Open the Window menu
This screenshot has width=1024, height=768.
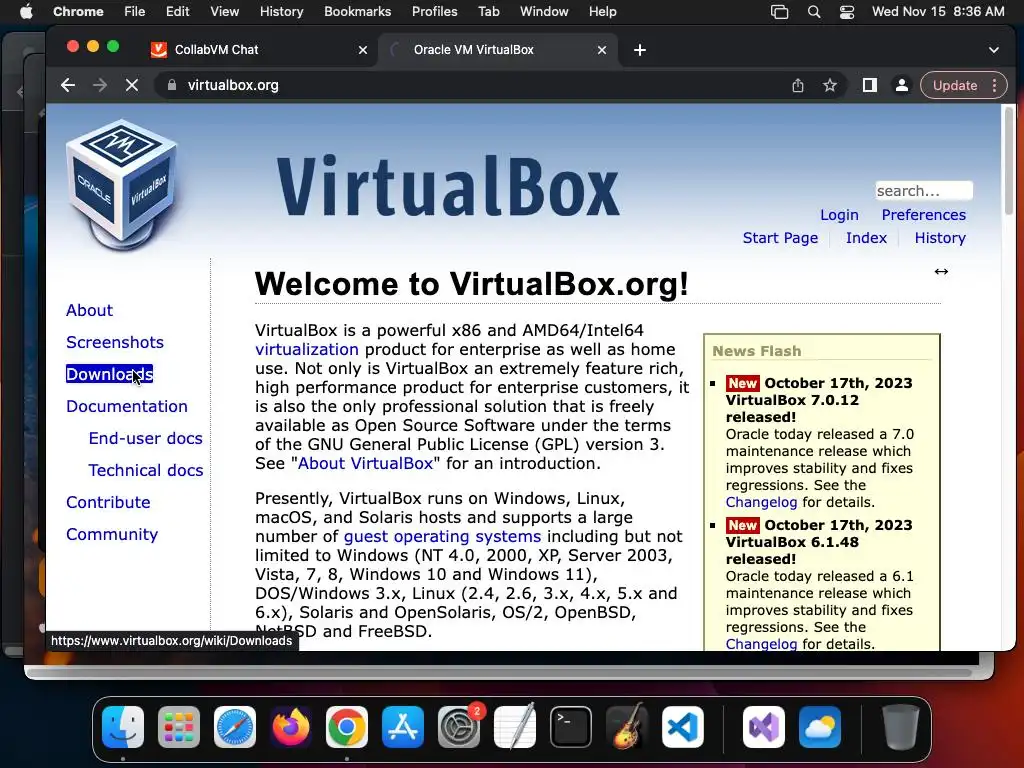(x=544, y=12)
